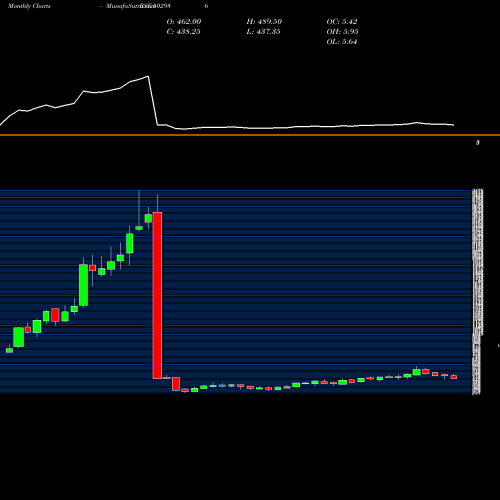Click the last red candle of the chart
The height and width of the screenshot is (500, 500).
pos(454,377)
